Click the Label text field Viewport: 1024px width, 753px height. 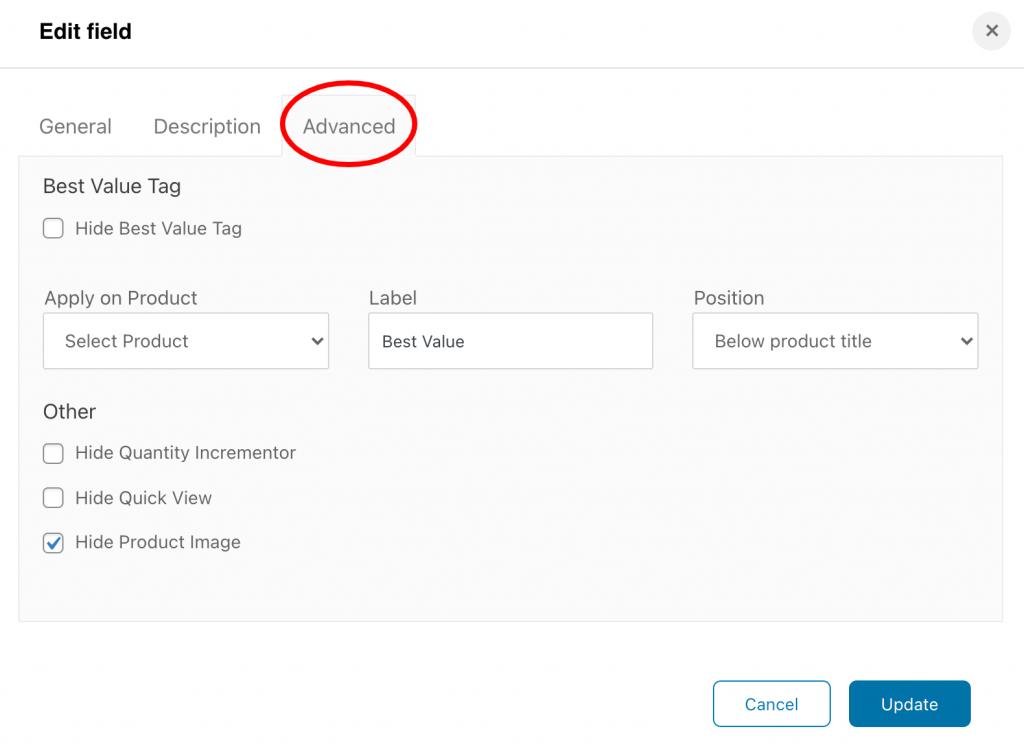tap(510, 341)
